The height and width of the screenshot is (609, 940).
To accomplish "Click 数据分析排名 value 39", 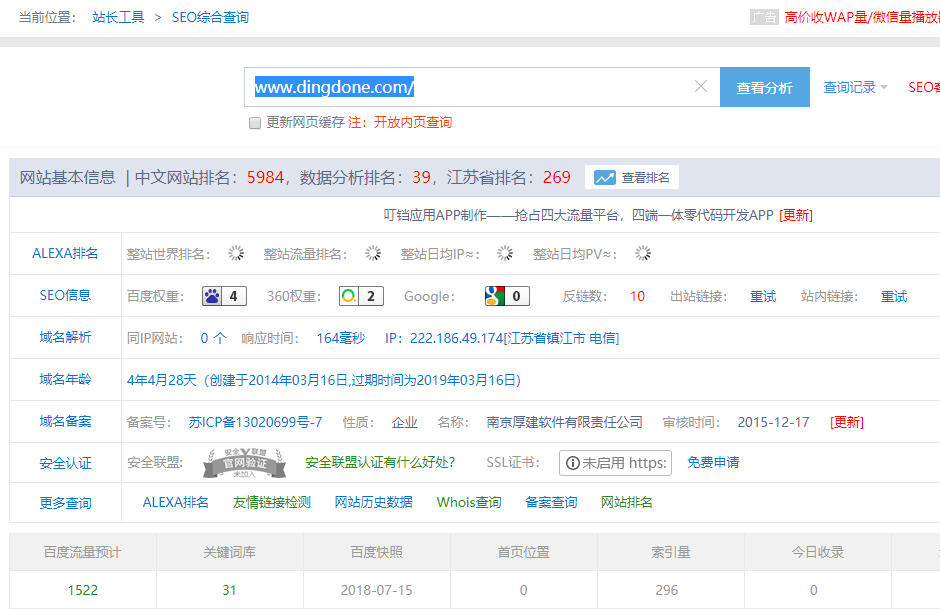I will pyautogui.click(x=421, y=177).
